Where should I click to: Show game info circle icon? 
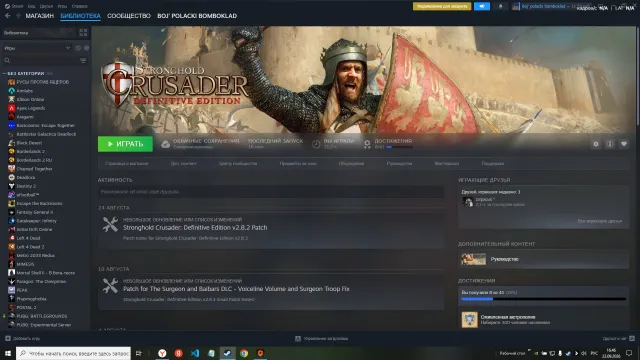coord(610,144)
